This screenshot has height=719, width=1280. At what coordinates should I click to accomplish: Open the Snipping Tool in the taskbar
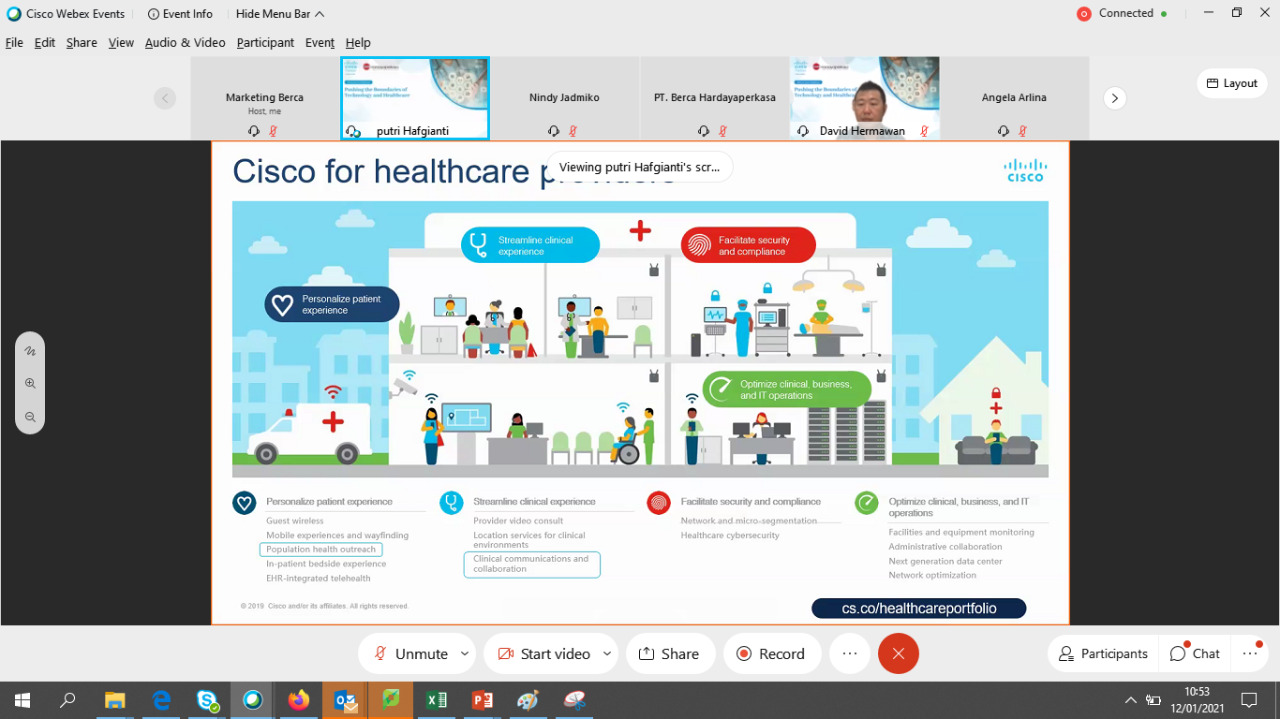[x=574, y=700]
